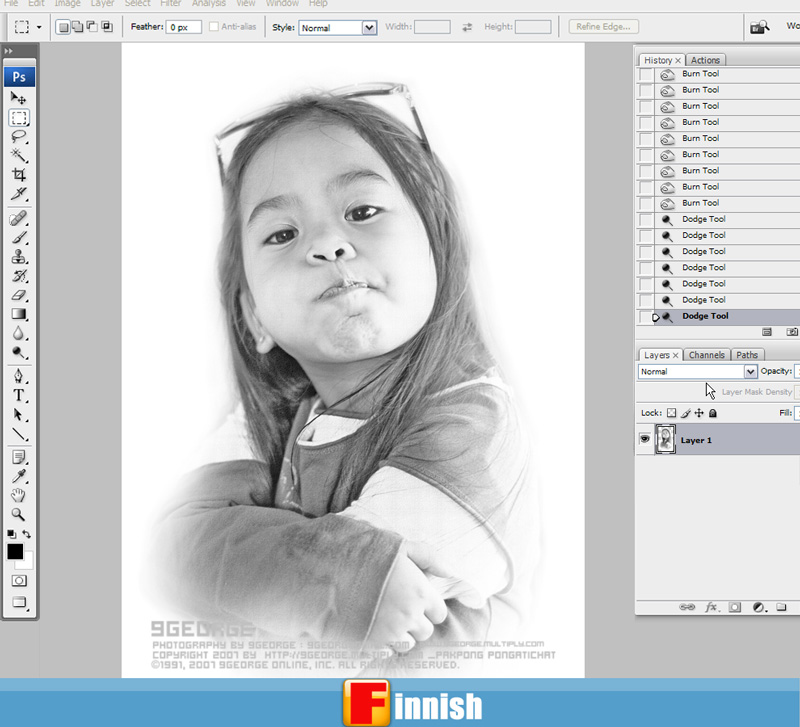Select the Magic Wand tool
This screenshot has height=727, width=800.
click(x=18, y=156)
